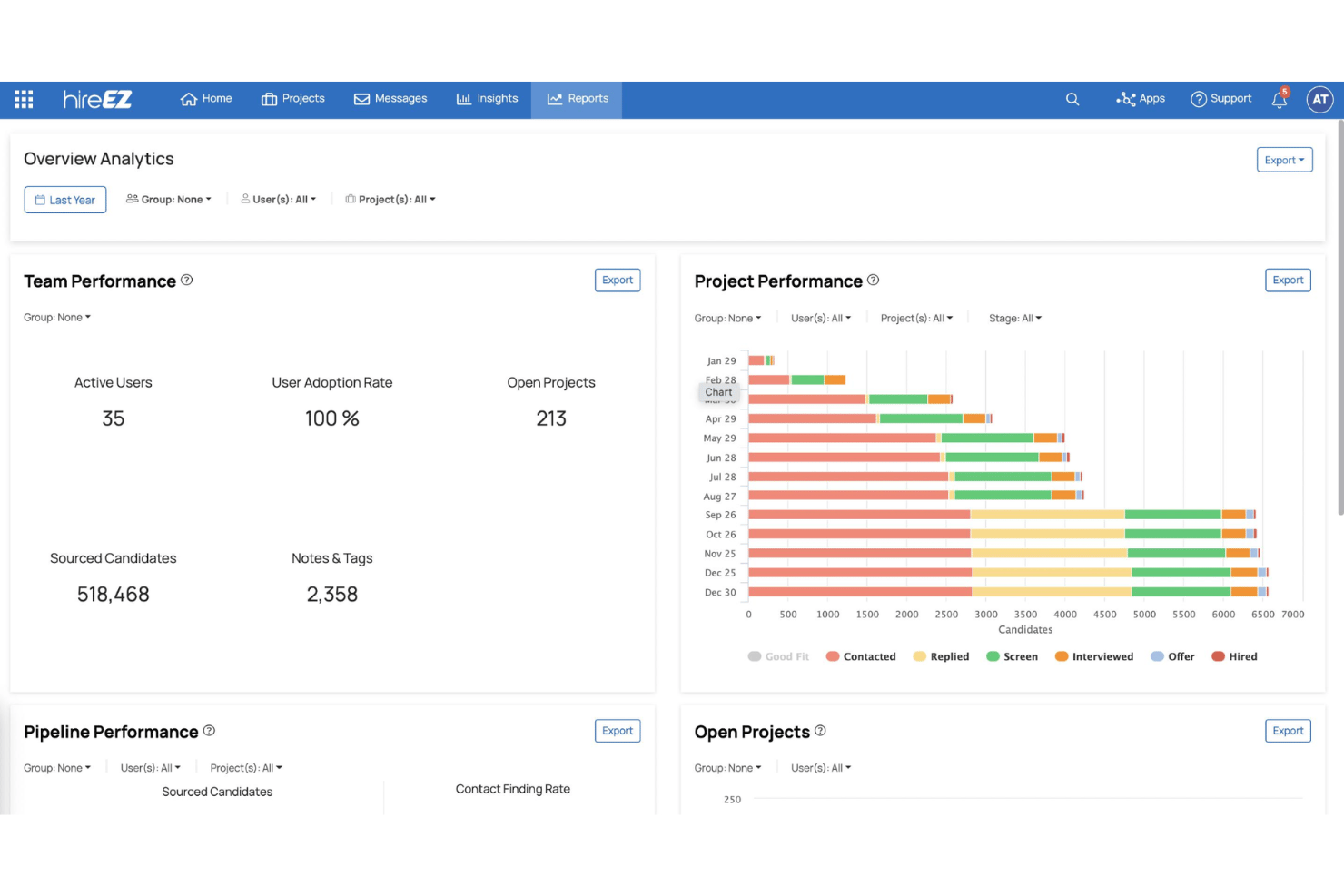Viewport: 1344px width, 896px height.
Task: Expand Pipeline Performance User(s): All dropdown
Action: click(x=151, y=768)
